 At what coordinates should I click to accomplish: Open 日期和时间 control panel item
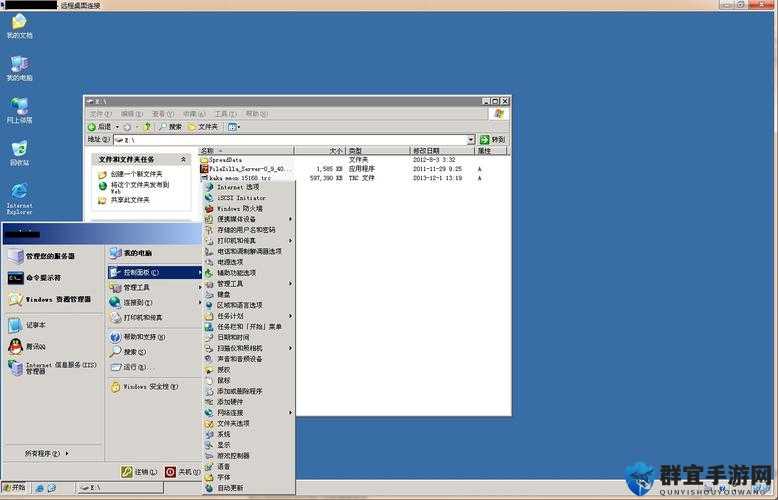click(249, 337)
